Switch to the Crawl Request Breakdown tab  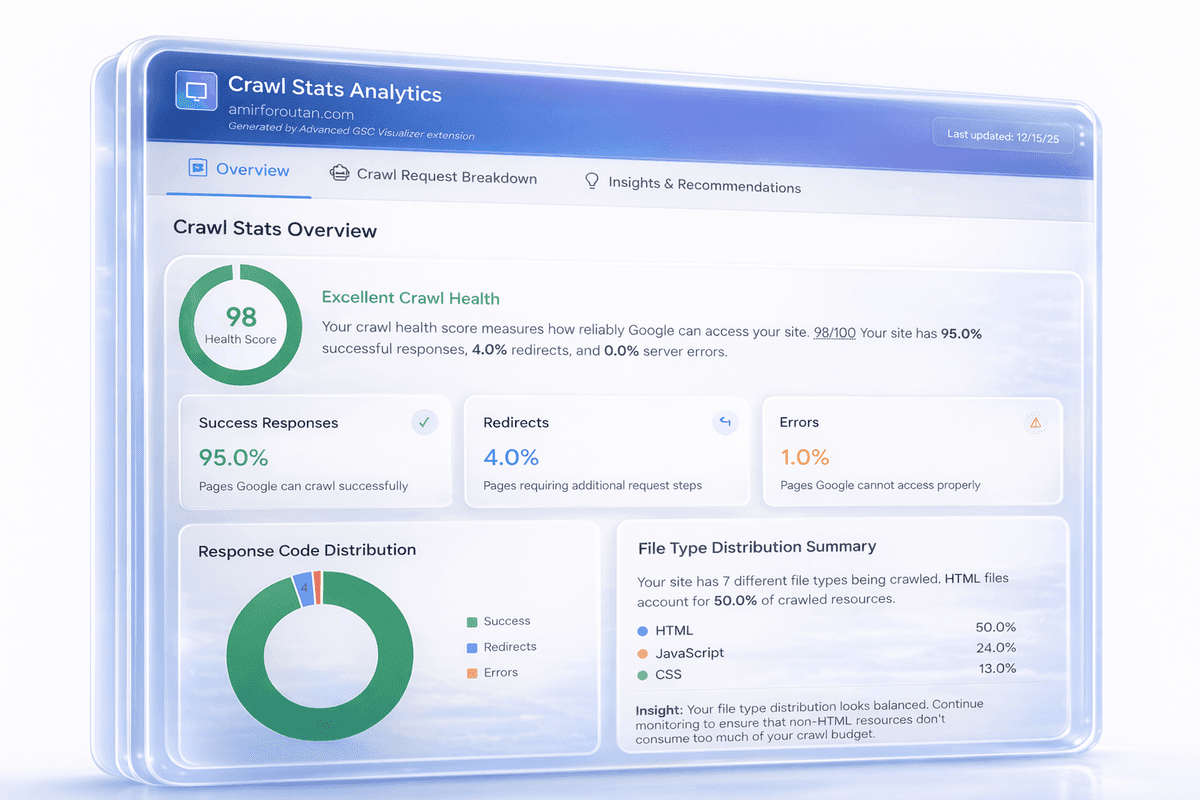(447, 177)
